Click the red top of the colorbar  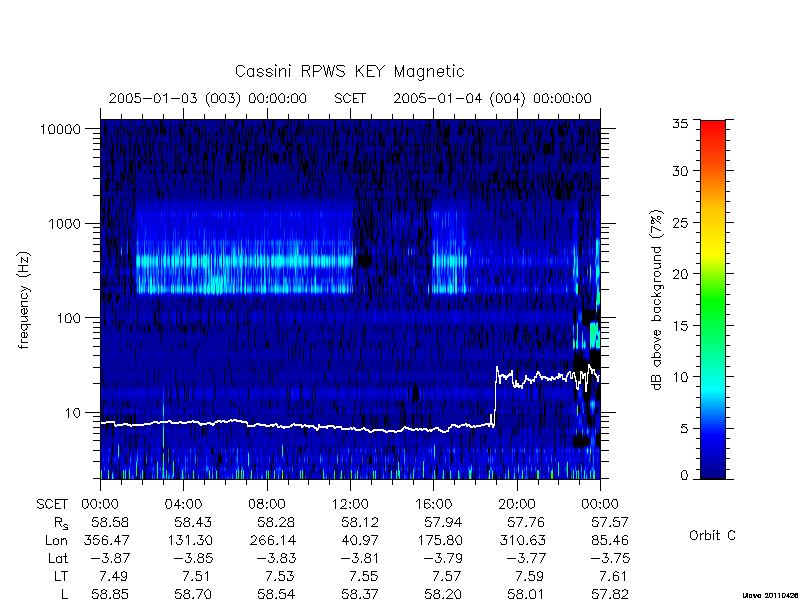713,129
